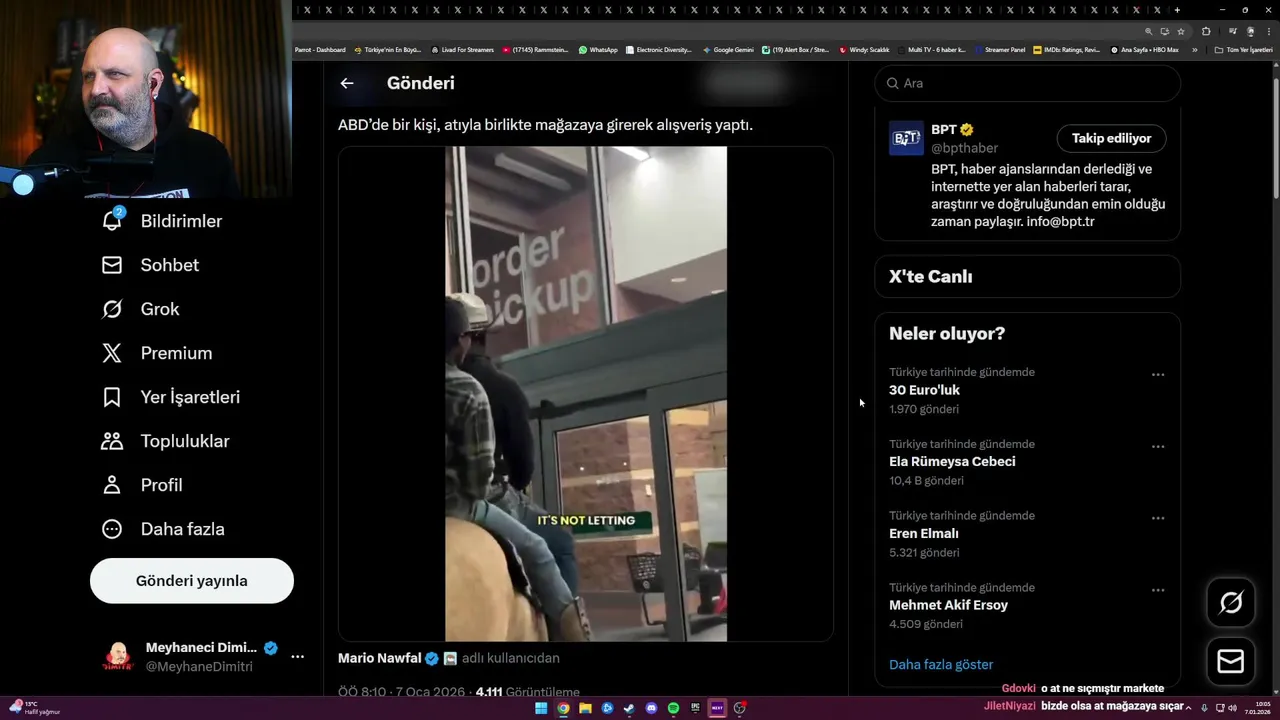Viewport: 1280px width, 720px height.
Task: Open Chrome extensions puzzle icon
Action: (1206, 31)
